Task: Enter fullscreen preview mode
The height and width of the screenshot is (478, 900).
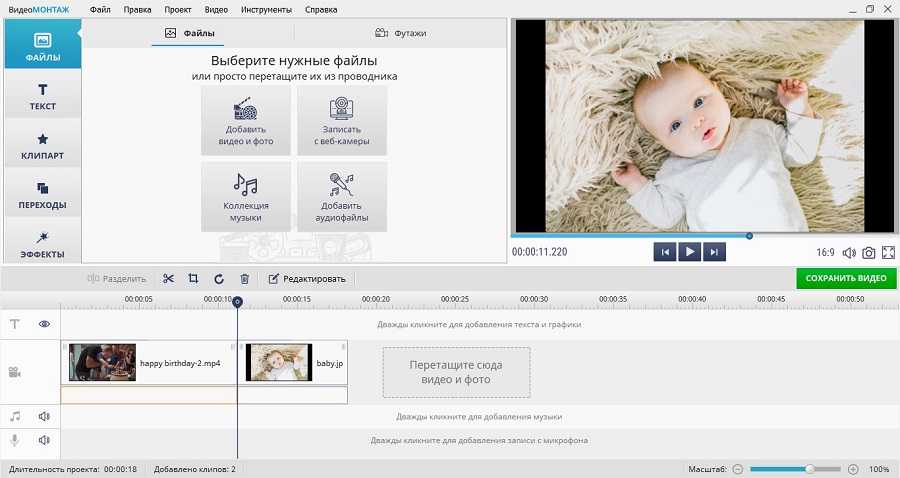Action: pyautogui.click(x=888, y=253)
